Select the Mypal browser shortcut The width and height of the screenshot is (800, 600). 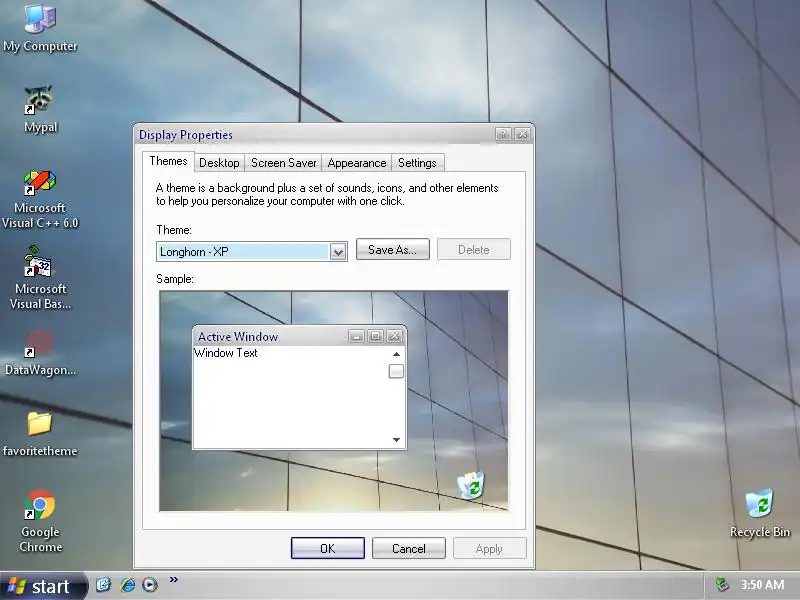[x=40, y=109]
